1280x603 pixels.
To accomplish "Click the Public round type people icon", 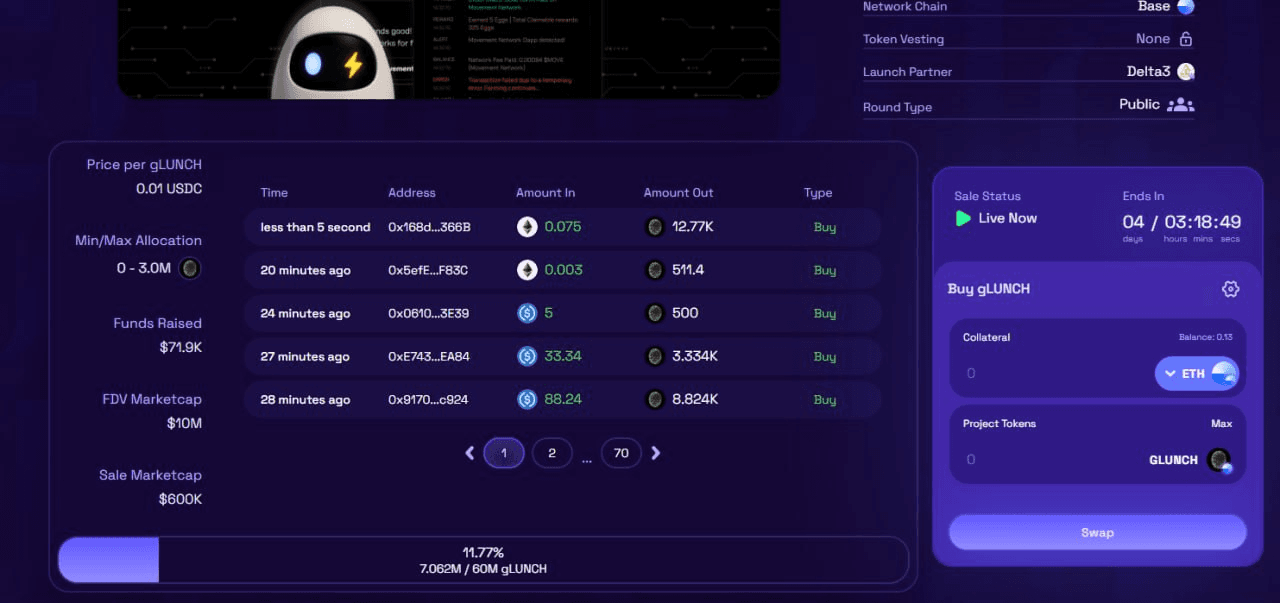I will (x=1179, y=104).
